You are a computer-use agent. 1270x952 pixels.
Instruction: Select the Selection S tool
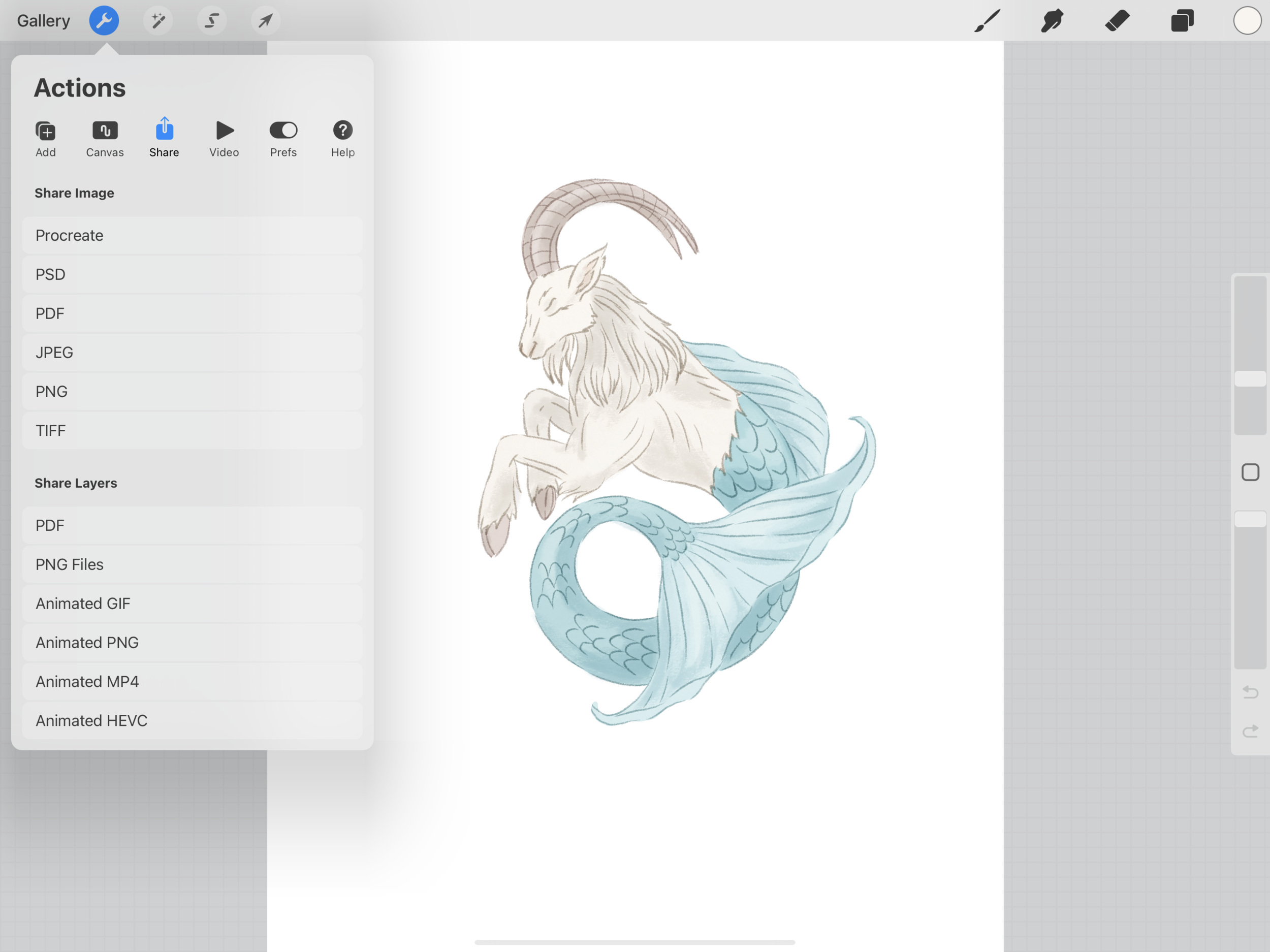(212, 21)
